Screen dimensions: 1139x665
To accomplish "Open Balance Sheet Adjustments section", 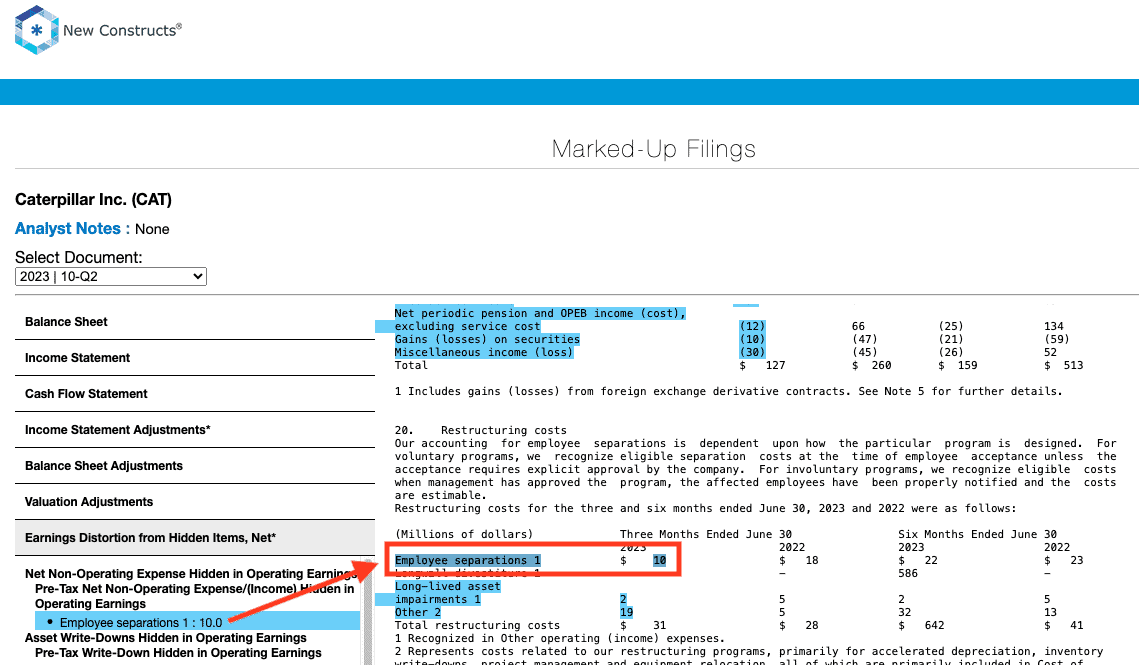I will click(195, 466).
